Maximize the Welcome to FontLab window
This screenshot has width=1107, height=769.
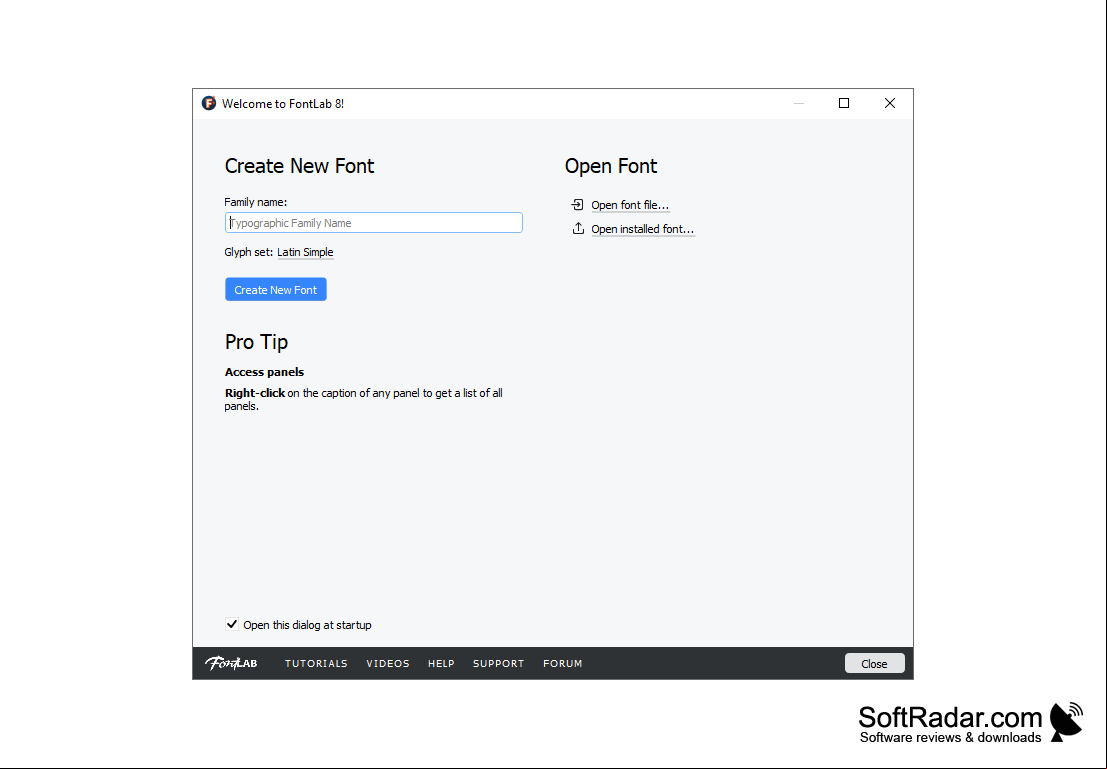(844, 103)
